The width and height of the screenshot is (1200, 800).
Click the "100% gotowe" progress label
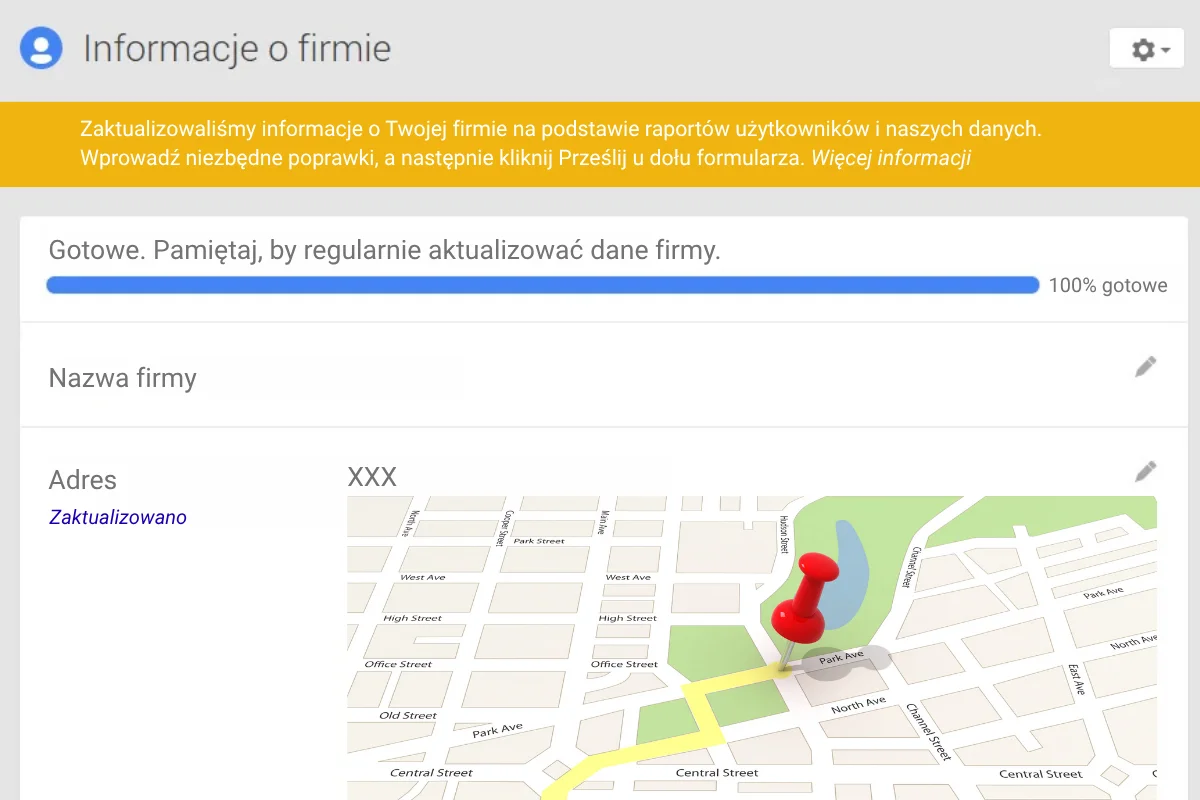tap(1107, 286)
